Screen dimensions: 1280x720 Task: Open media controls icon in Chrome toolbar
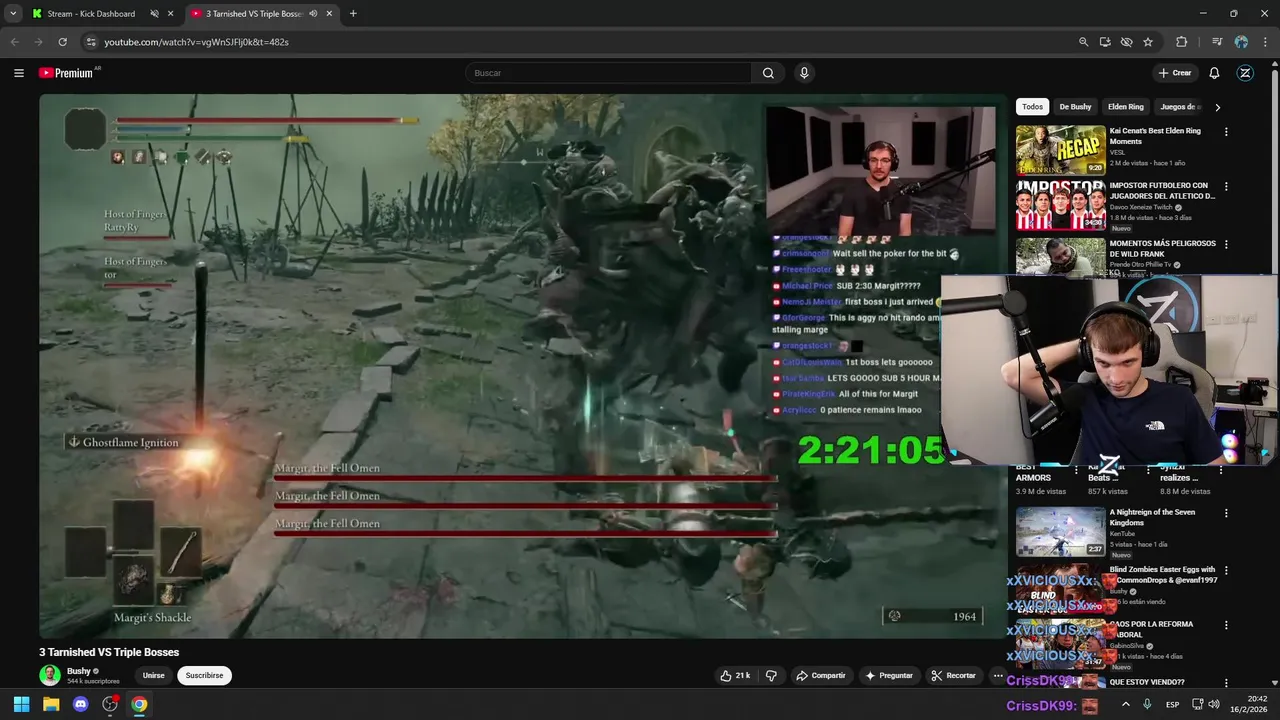pyautogui.click(x=1217, y=42)
